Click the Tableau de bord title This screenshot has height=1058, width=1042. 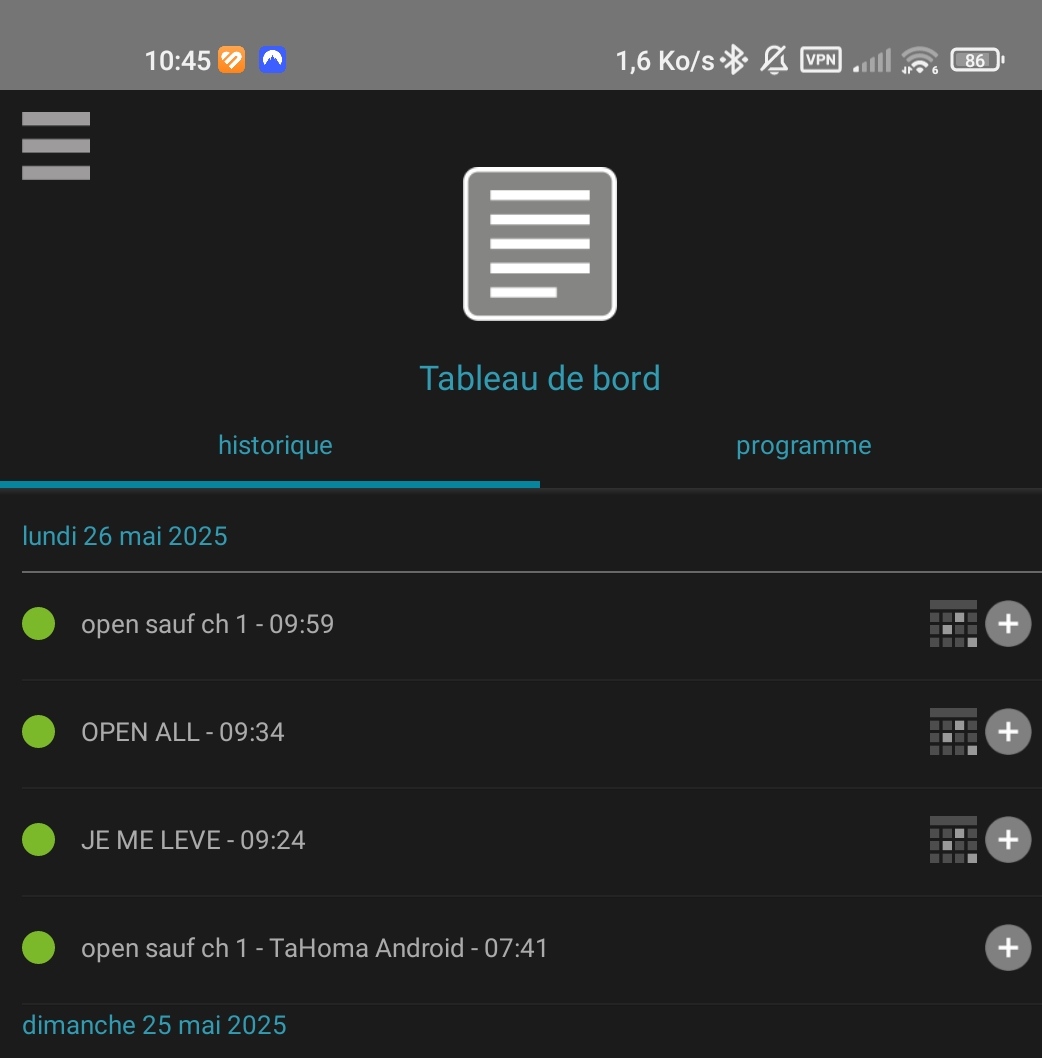[540, 378]
